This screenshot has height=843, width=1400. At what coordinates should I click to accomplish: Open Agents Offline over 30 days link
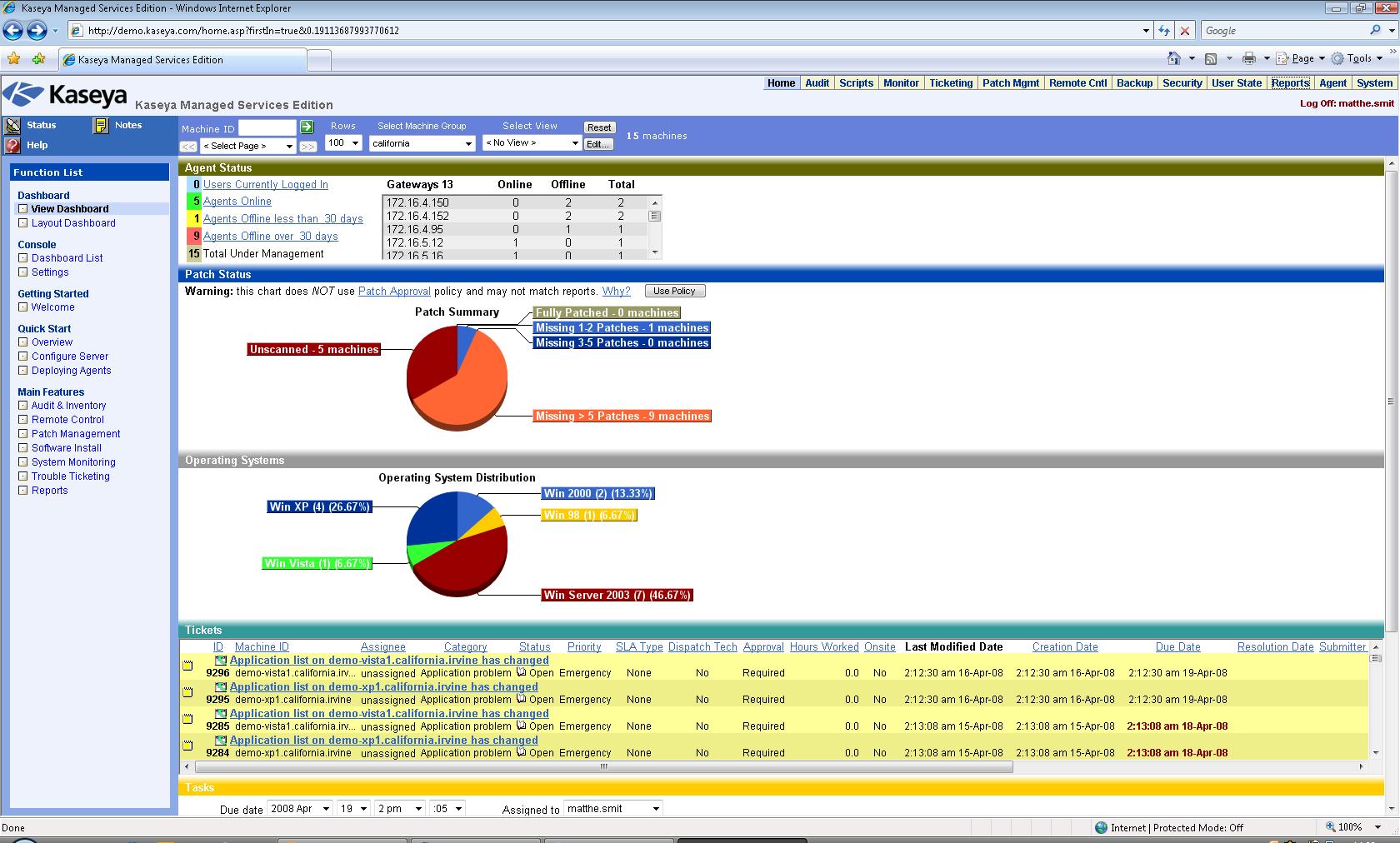(x=271, y=237)
